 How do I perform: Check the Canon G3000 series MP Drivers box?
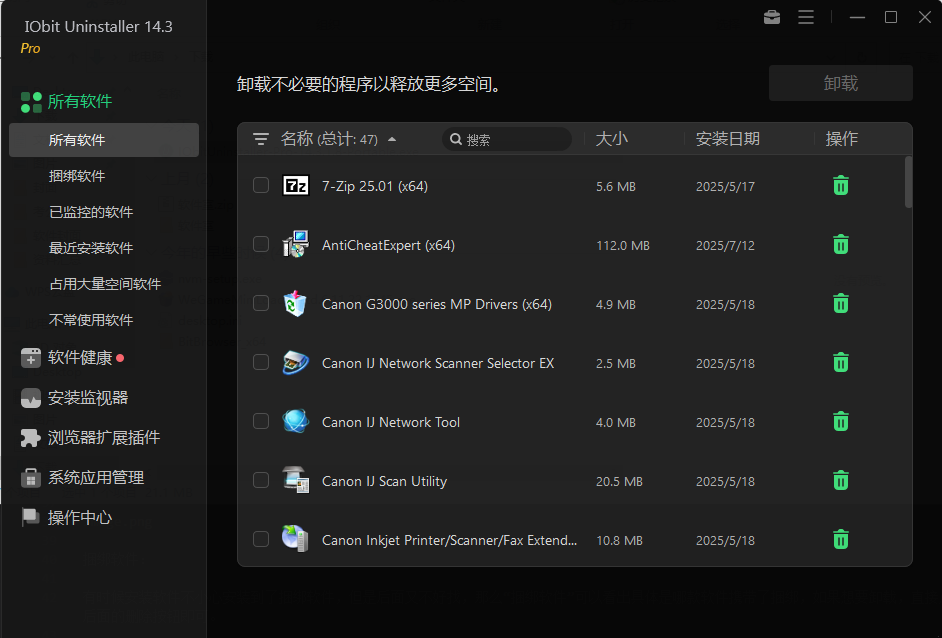261,303
